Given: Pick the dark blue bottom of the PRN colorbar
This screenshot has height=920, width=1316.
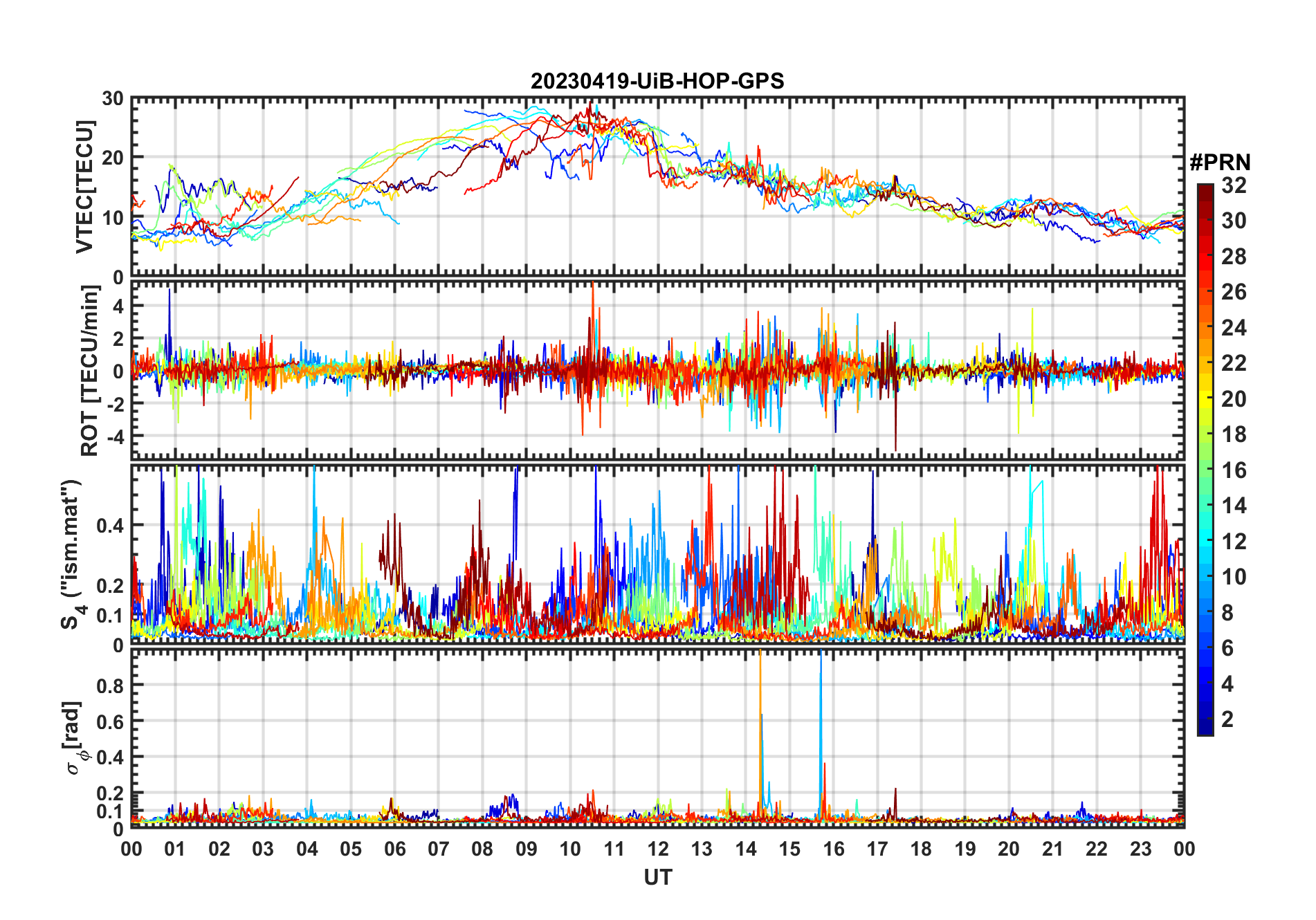Looking at the screenshot, I should (x=1205, y=729).
